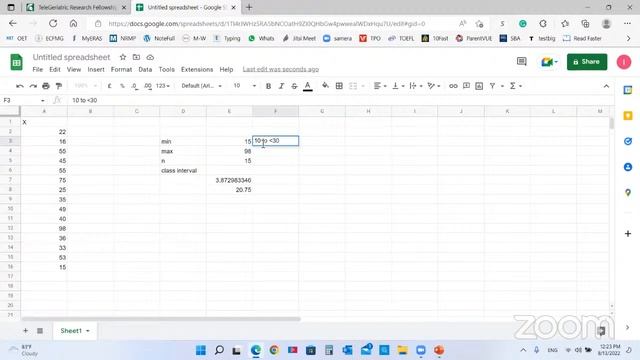This screenshot has height=360, width=640.
Task: Open the Windows Start menu
Action: coord(201,350)
